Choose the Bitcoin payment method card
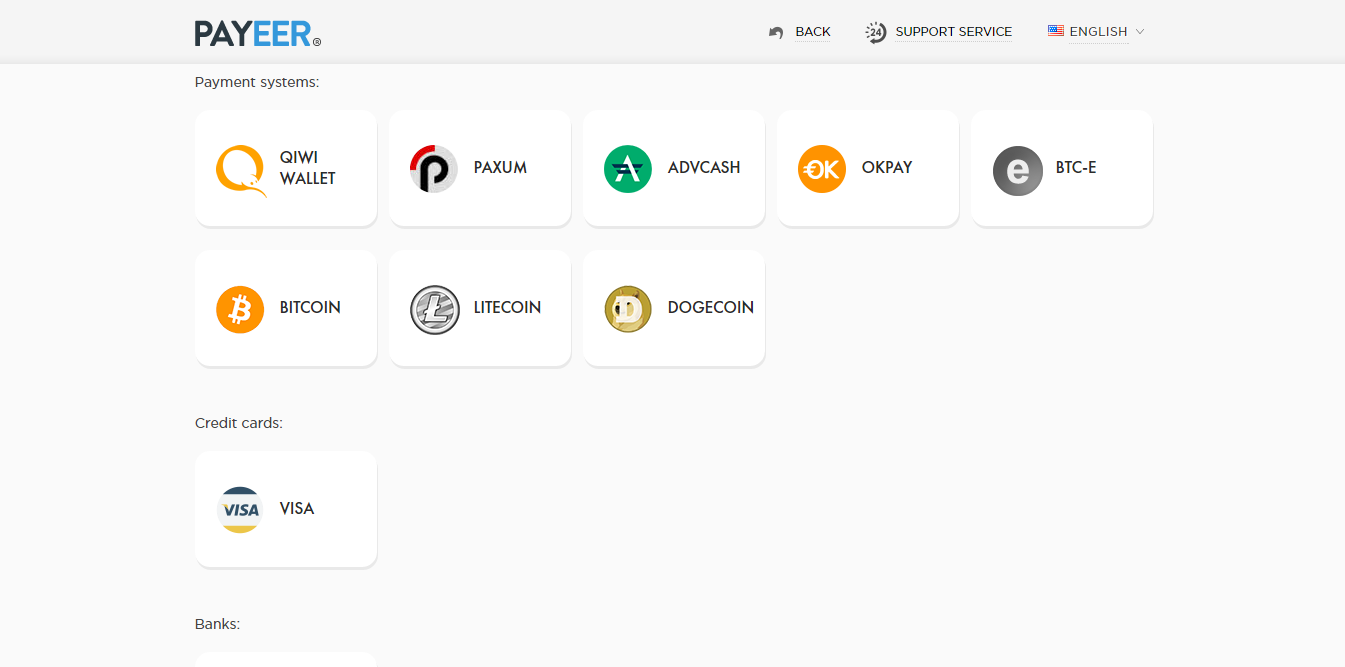The height and width of the screenshot is (667, 1345). (x=286, y=308)
